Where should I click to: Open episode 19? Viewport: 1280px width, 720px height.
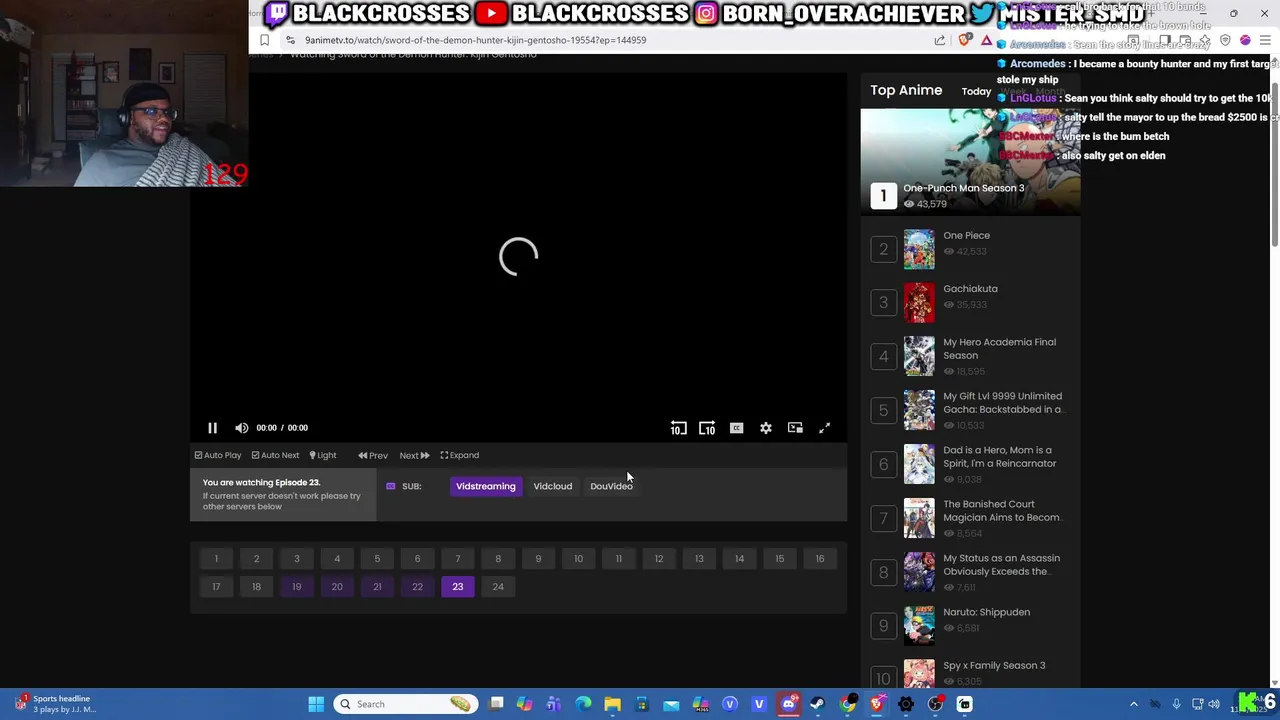[x=297, y=587]
